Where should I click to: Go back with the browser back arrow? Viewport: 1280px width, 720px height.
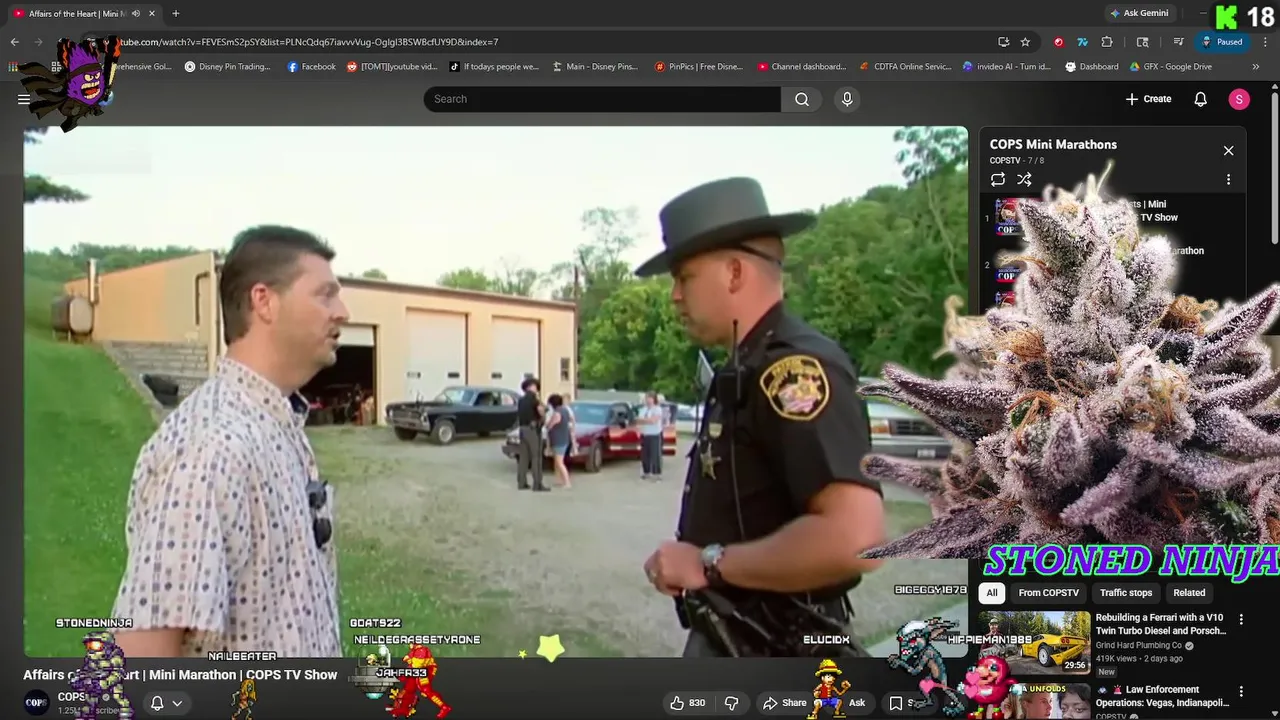[14, 42]
